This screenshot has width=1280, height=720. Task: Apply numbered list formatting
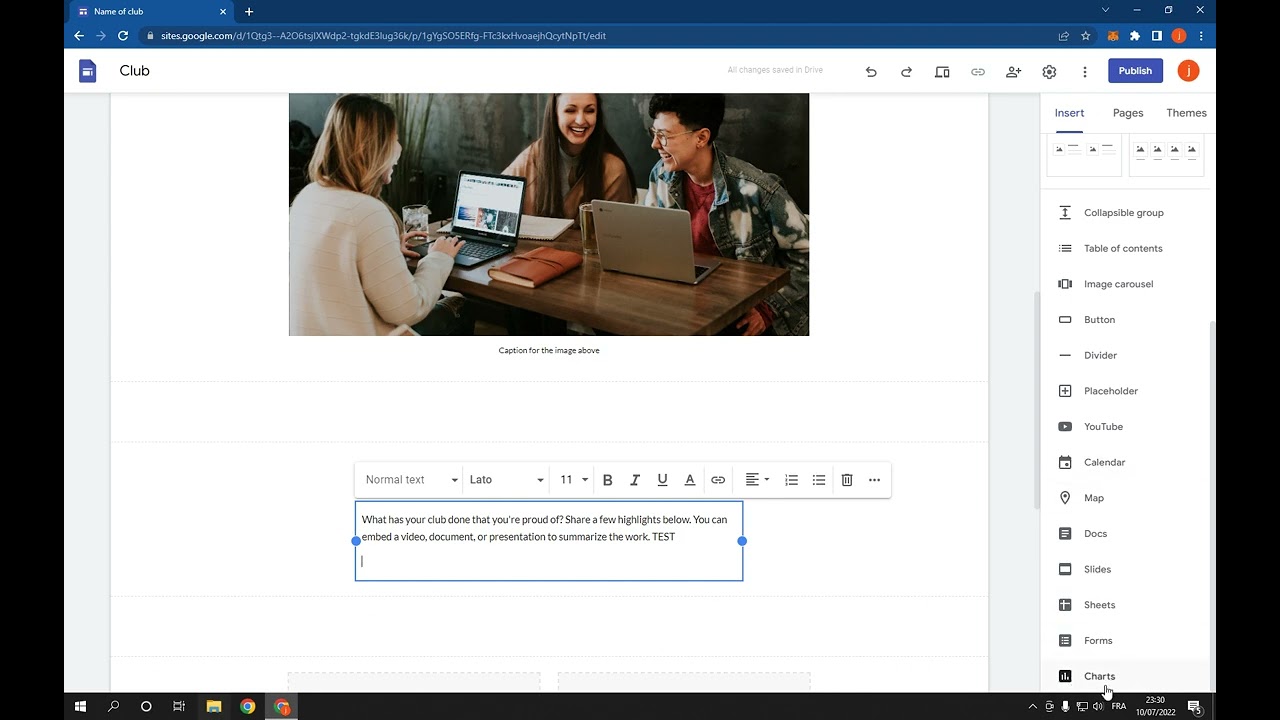pos(791,480)
